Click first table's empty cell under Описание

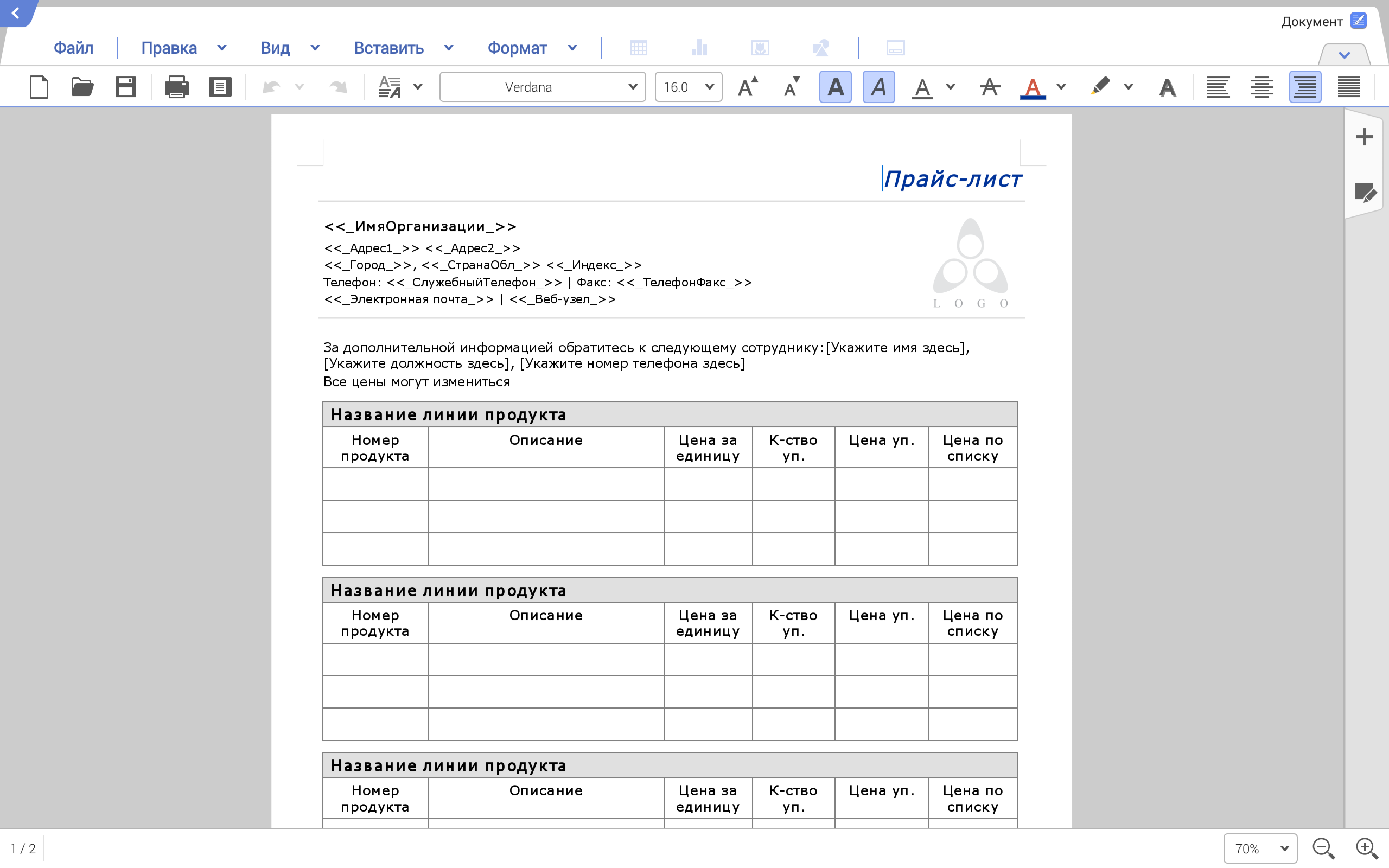(546, 484)
